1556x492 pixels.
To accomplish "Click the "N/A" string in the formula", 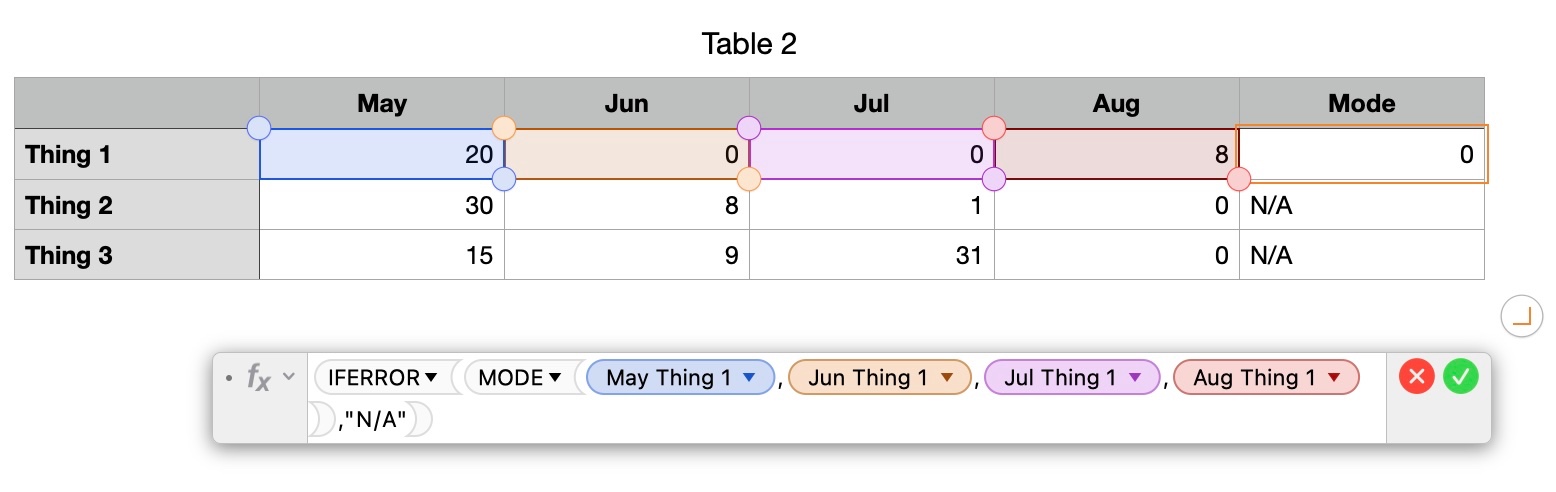I will coord(375,421).
